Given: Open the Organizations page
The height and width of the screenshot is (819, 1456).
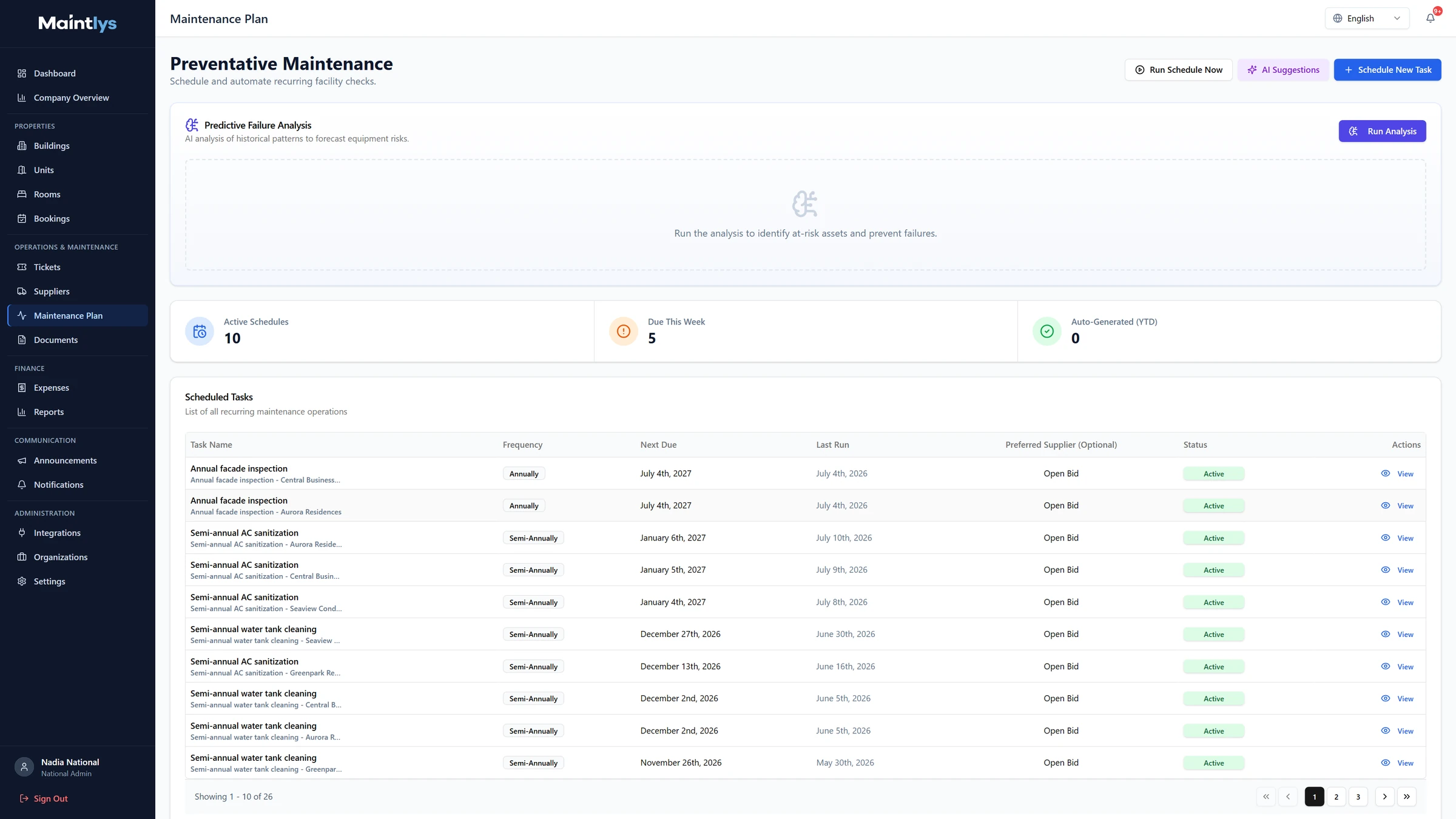Looking at the screenshot, I should click(78, 557).
